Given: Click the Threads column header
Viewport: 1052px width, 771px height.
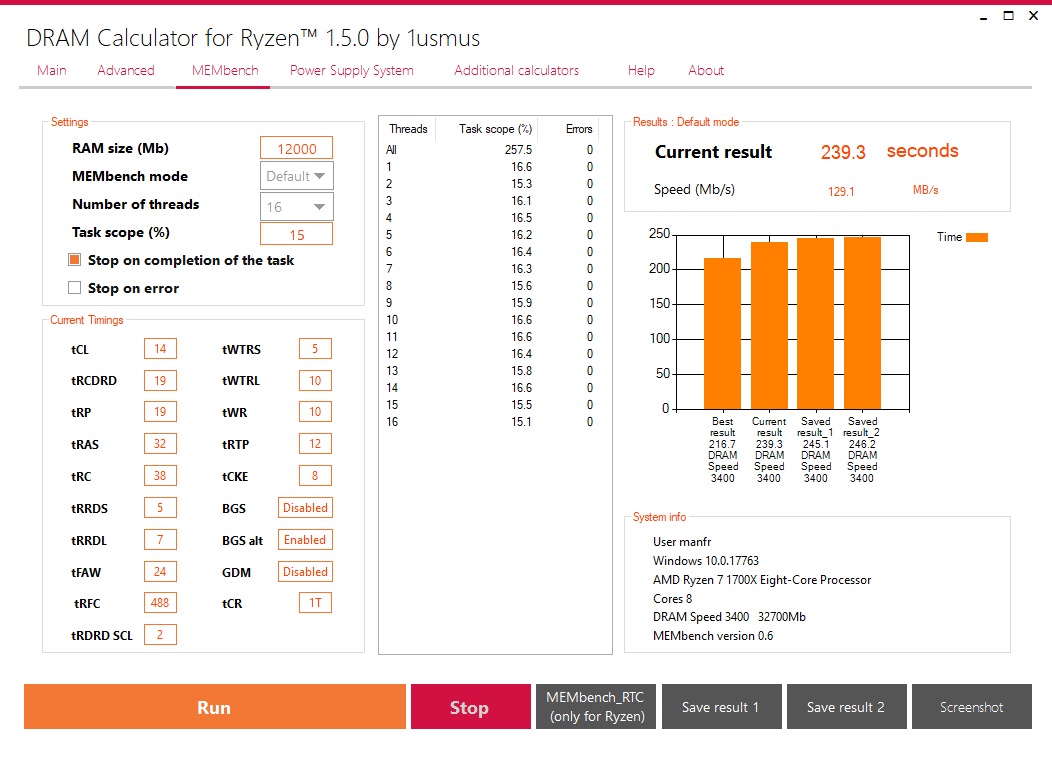Looking at the screenshot, I should [x=408, y=129].
